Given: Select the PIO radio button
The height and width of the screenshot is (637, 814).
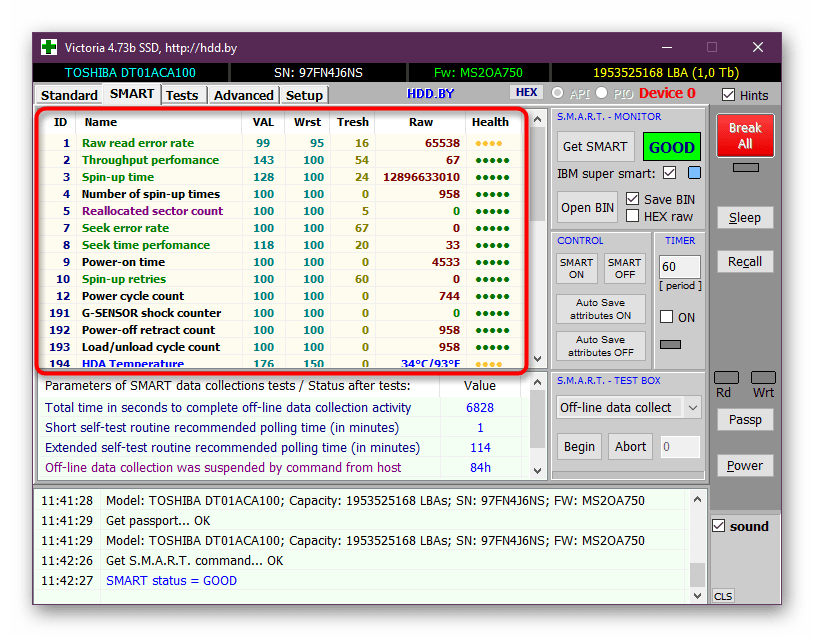Looking at the screenshot, I should pyautogui.click(x=602, y=93).
